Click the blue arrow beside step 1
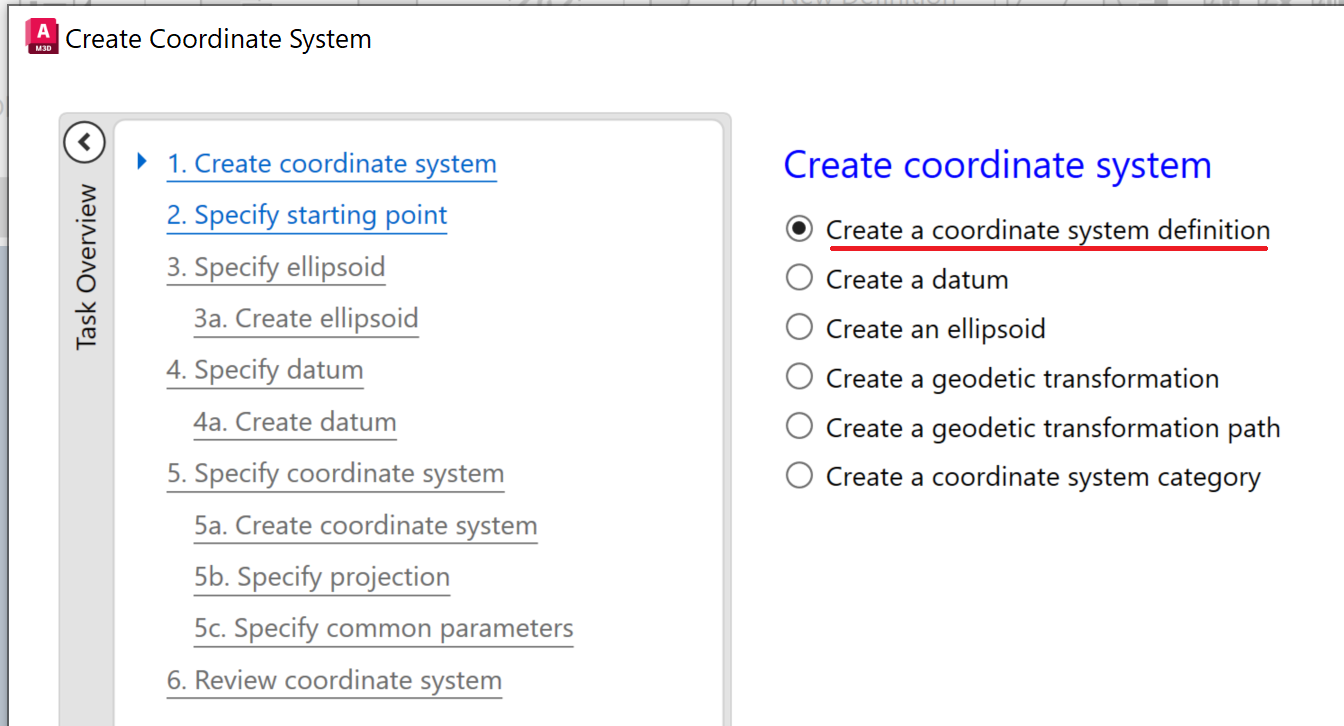Screen dimensions: 1344x726 (x=141, y=161)
